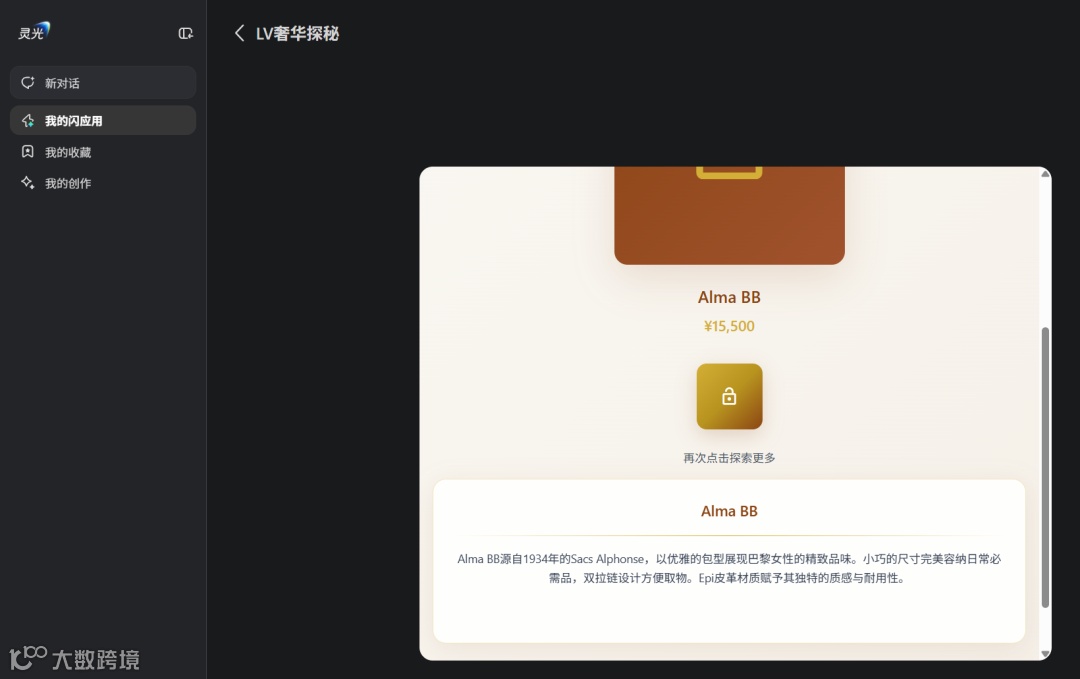The height and width of the screenshot is (679, 1080).
Task: Click the 我的创作 star icon
Action: point(28,182)
